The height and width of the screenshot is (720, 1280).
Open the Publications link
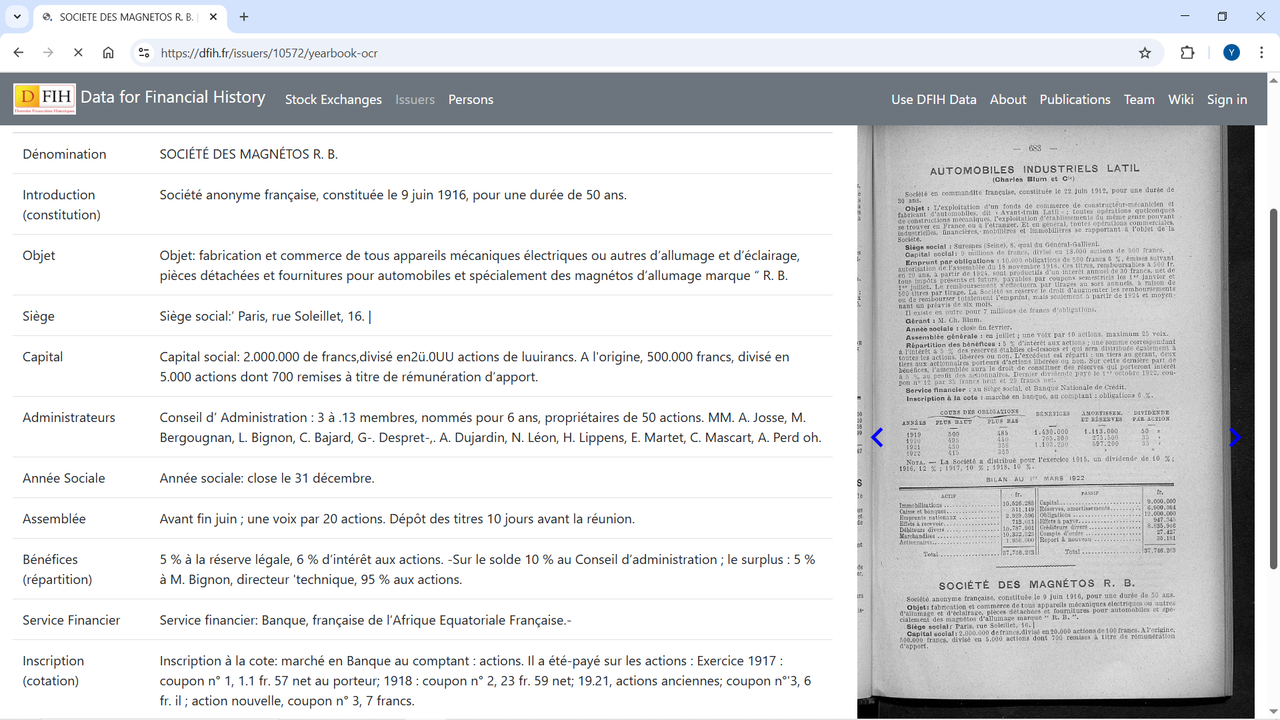1075,99
